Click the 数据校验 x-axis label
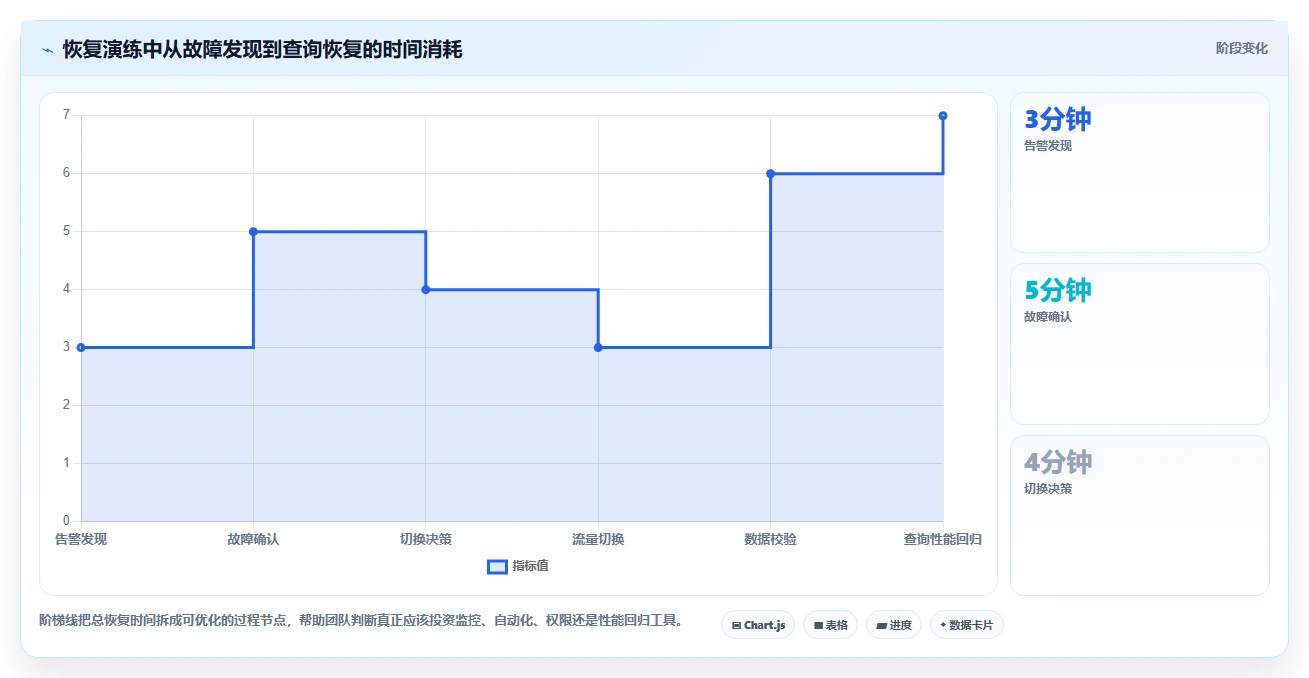The height and width of the screenshot is (678, 1309). [x=771, y=540]
